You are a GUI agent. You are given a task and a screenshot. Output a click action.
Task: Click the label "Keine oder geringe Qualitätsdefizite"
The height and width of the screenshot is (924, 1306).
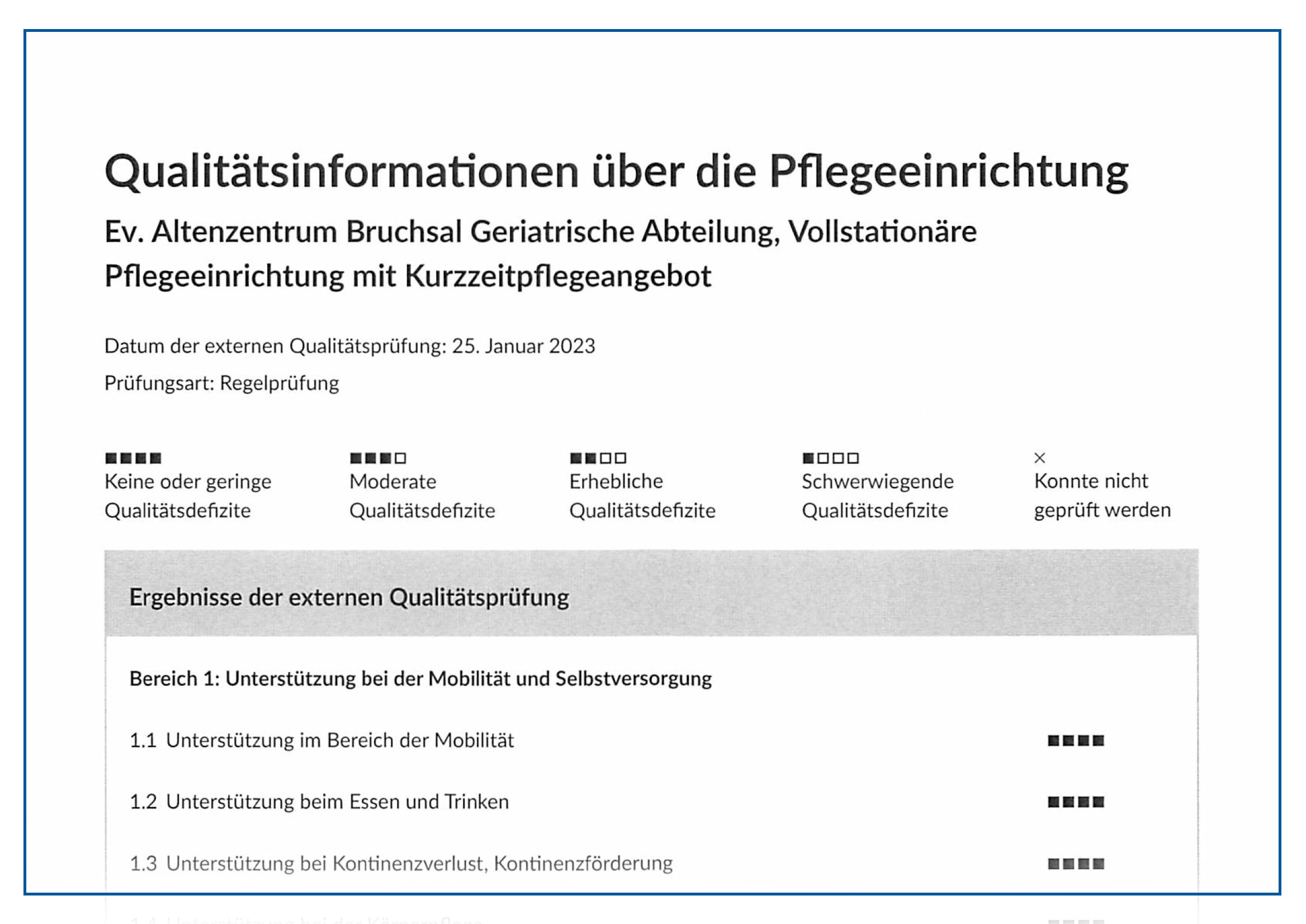tap(188, 496)
